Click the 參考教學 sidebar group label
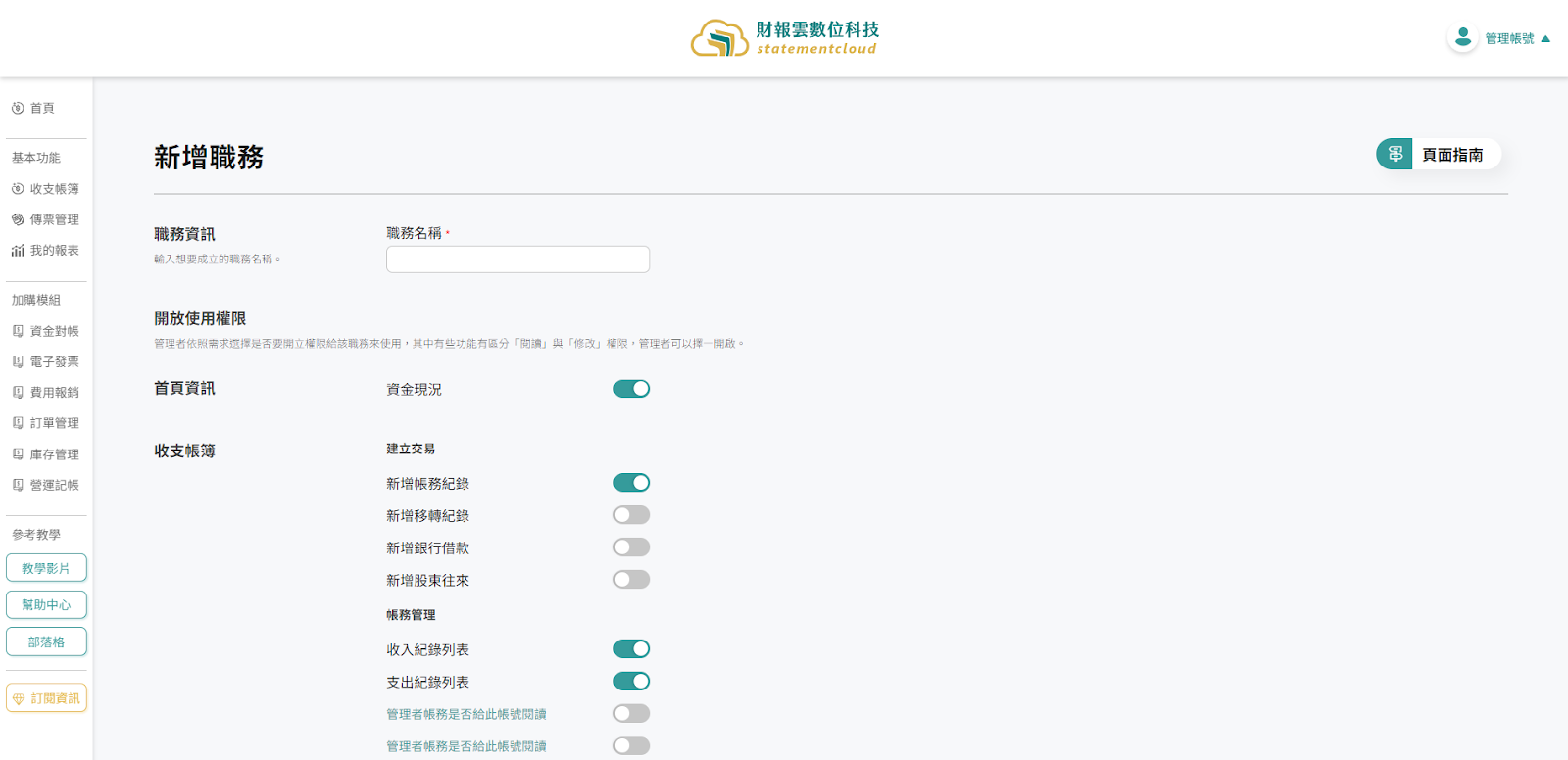This screenshot has width=1568, height=760. (x=36, y=535)
